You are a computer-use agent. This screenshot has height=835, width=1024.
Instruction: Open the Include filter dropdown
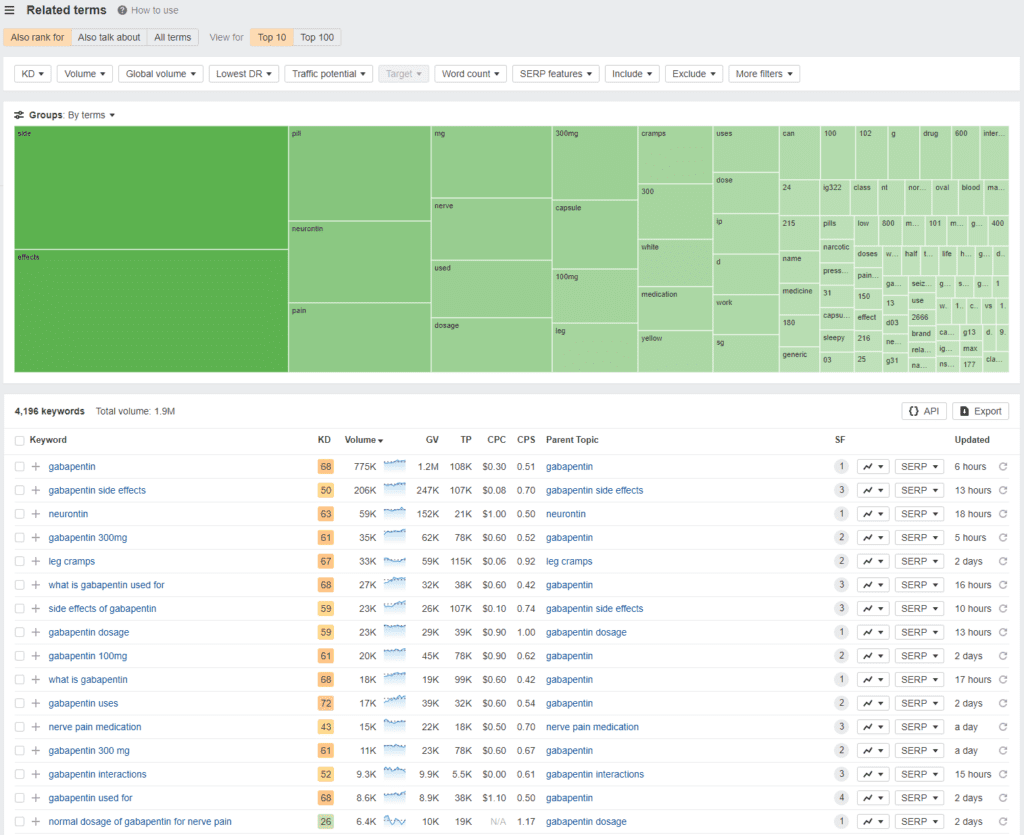coord(632,74)
